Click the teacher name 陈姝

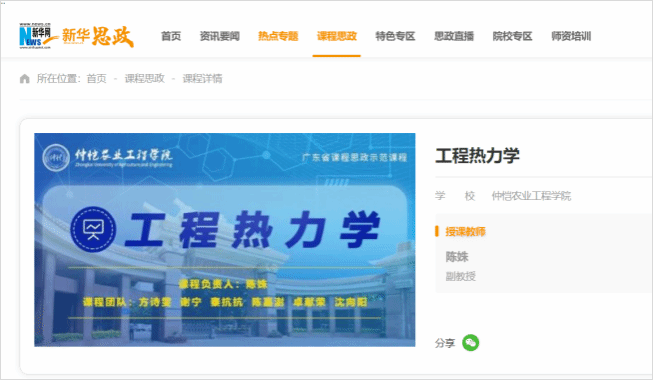457,257
